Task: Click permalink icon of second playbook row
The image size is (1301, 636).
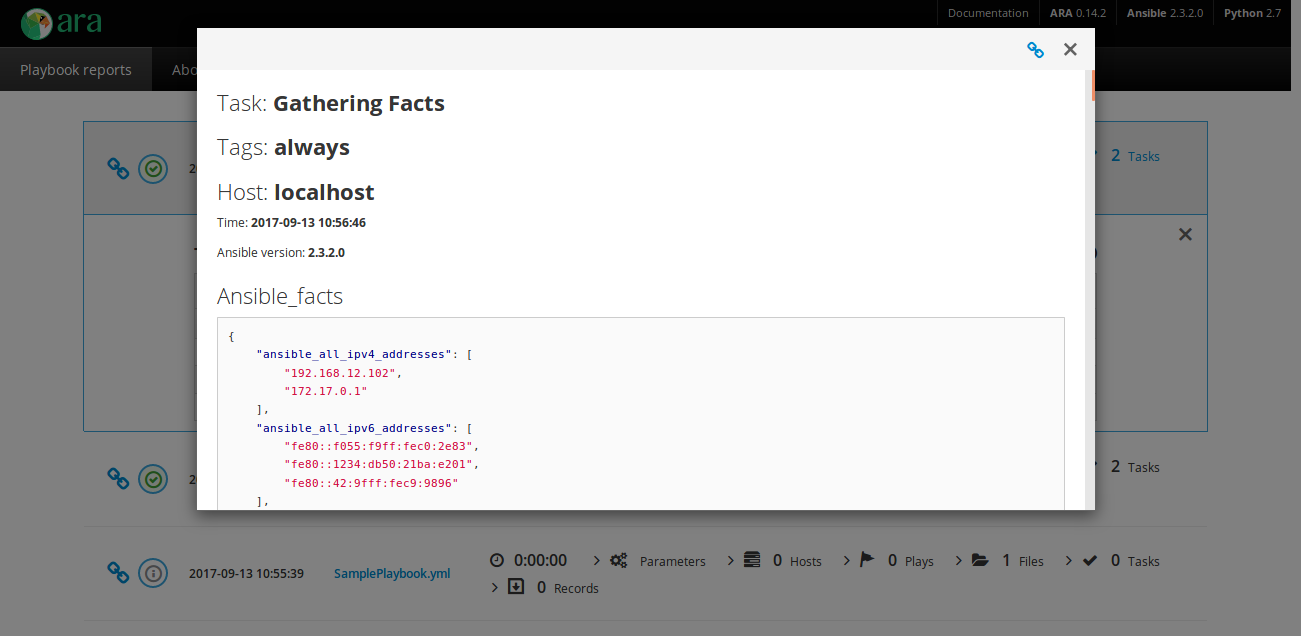Action: coord(118,479)
